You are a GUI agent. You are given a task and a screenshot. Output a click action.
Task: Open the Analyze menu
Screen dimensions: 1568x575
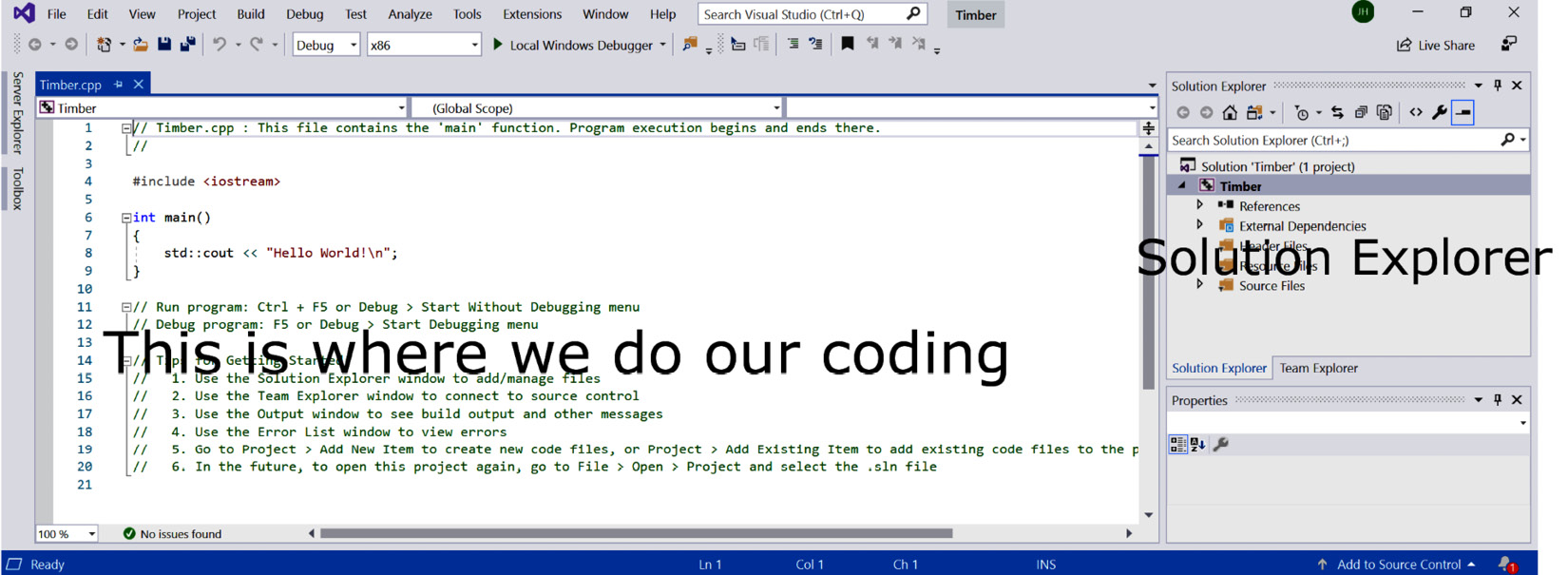(410, 14)
